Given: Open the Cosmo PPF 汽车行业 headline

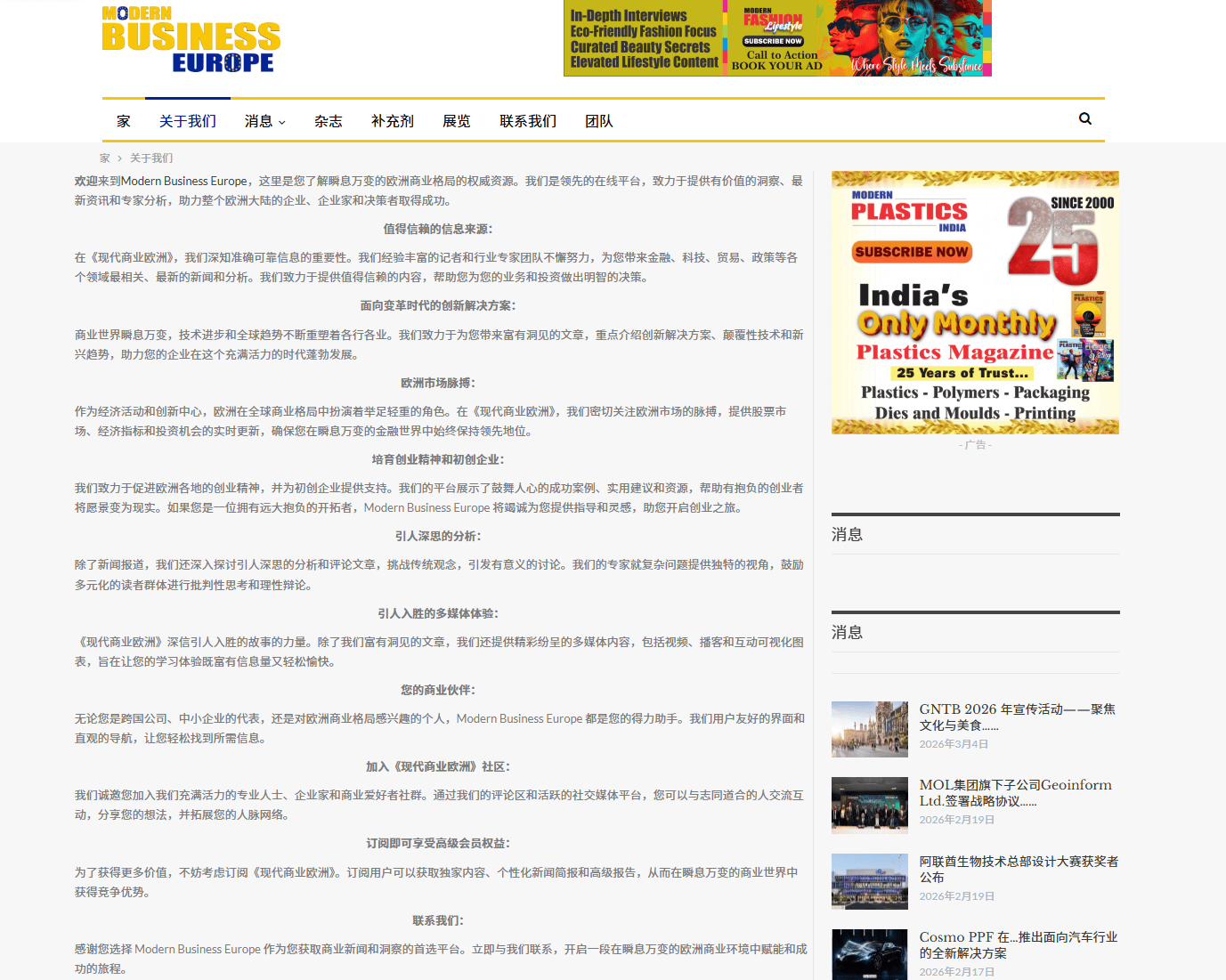Looking at the screenshot, I should 1018,944.
